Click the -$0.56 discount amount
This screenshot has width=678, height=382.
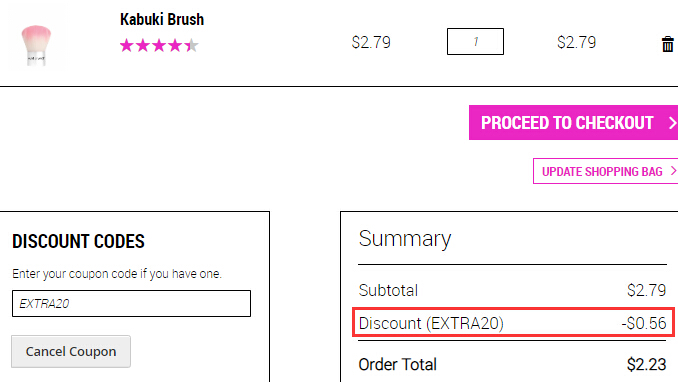(x=644, y=323)
